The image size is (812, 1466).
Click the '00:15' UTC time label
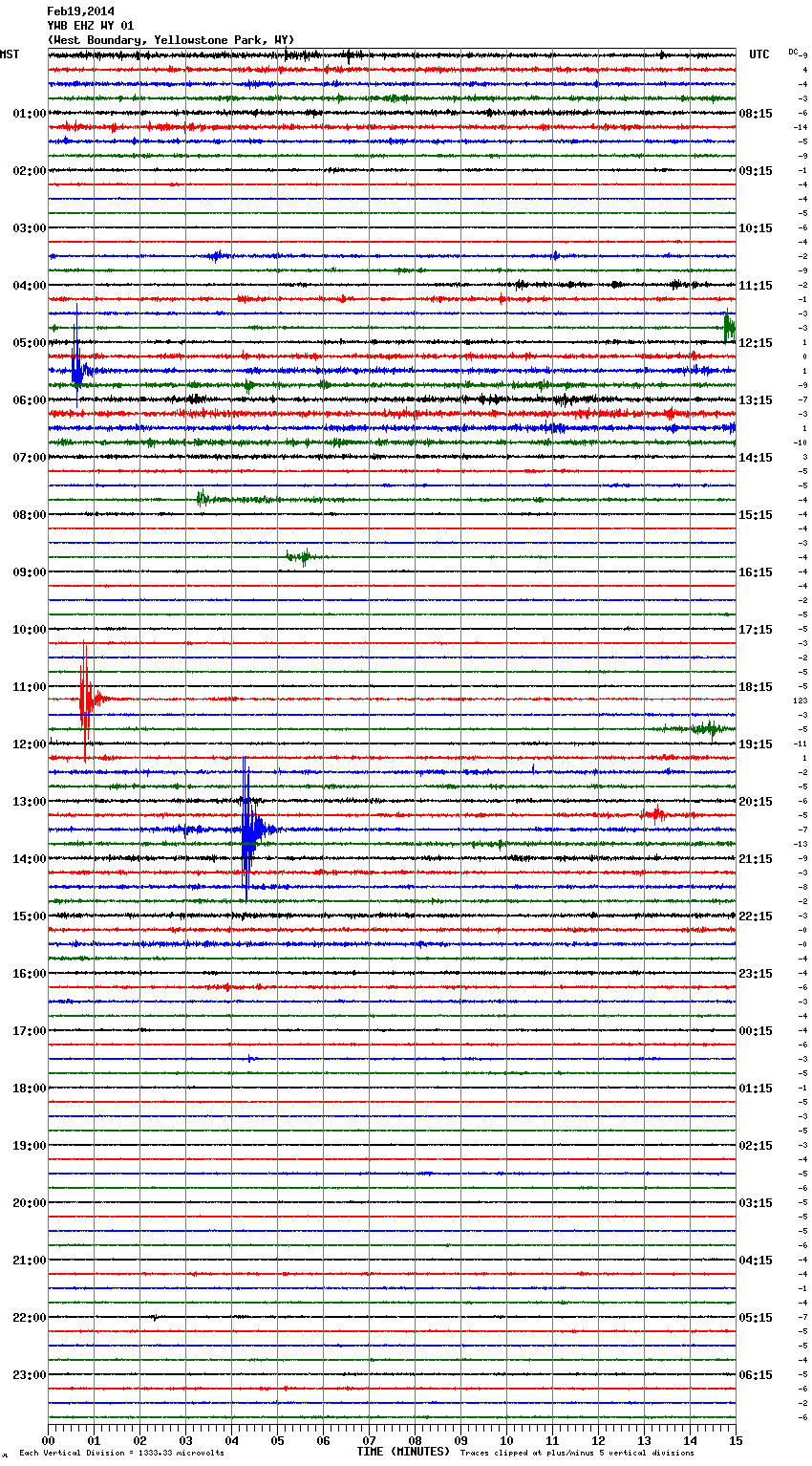click(756, 1031)
